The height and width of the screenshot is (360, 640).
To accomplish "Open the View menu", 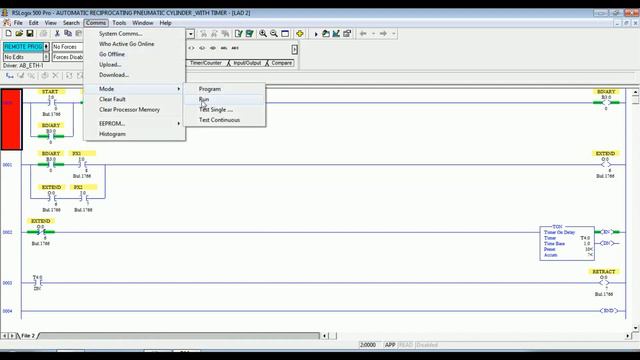I will 51,23.
